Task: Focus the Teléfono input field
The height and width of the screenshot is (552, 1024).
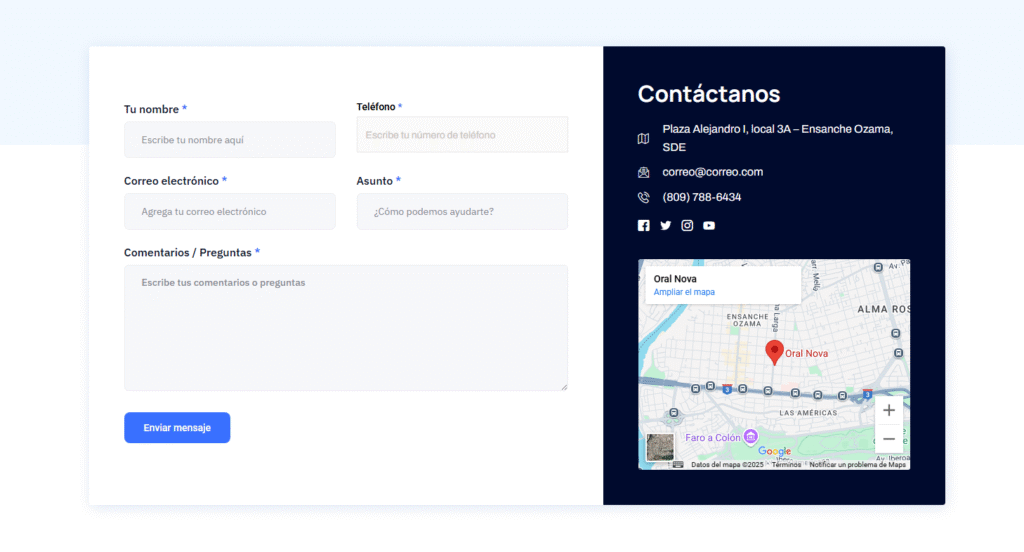Action: 462,135
